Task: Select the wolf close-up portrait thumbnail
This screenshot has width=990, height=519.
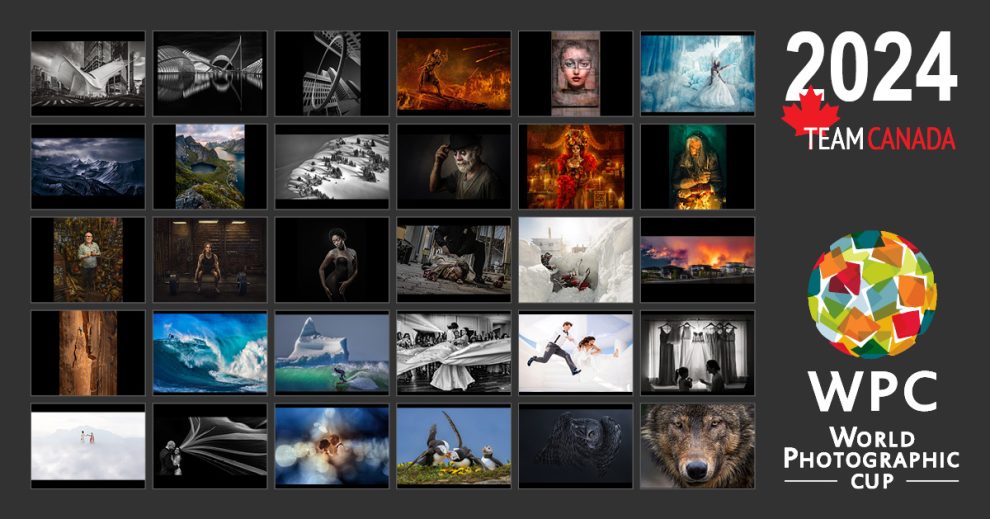Action: click(697, 445)
